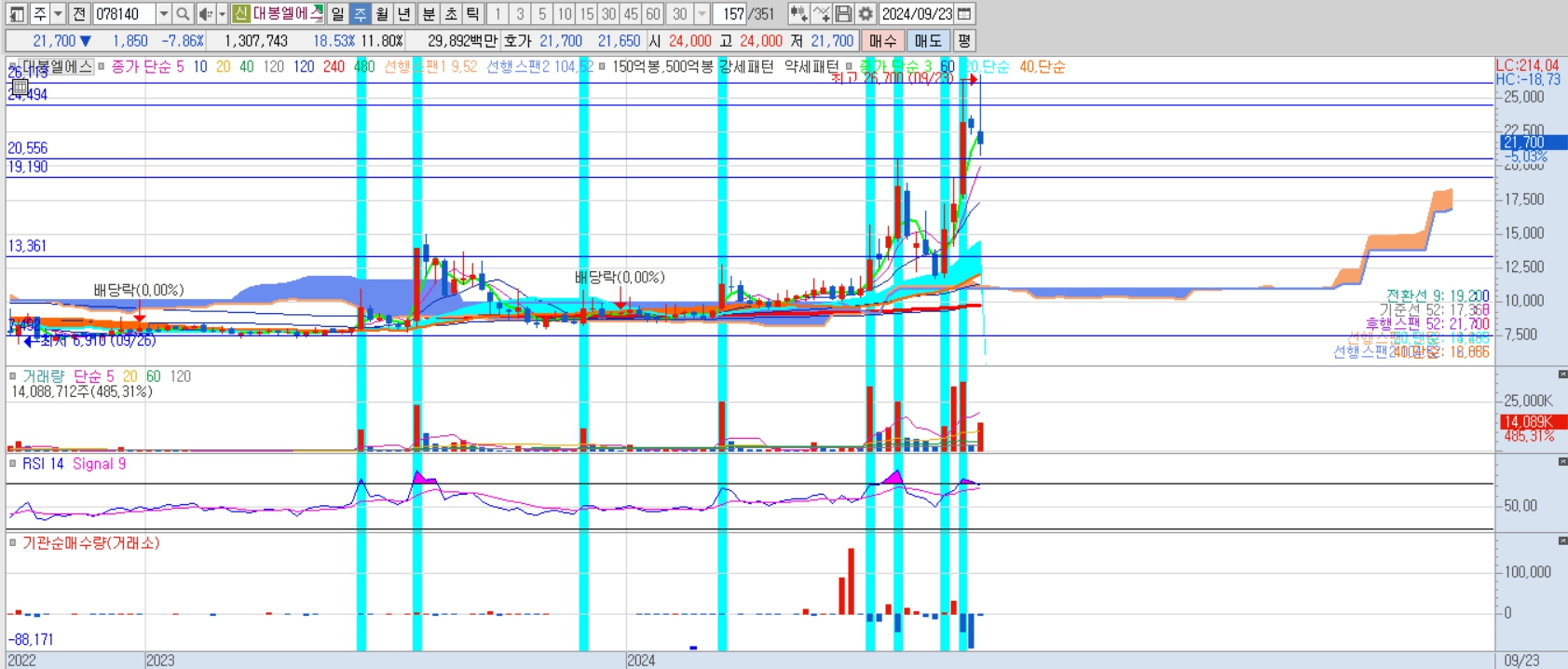Close the RSI indicator pane
Viewport: 1568px width, 669px height.
[1562, 461]
